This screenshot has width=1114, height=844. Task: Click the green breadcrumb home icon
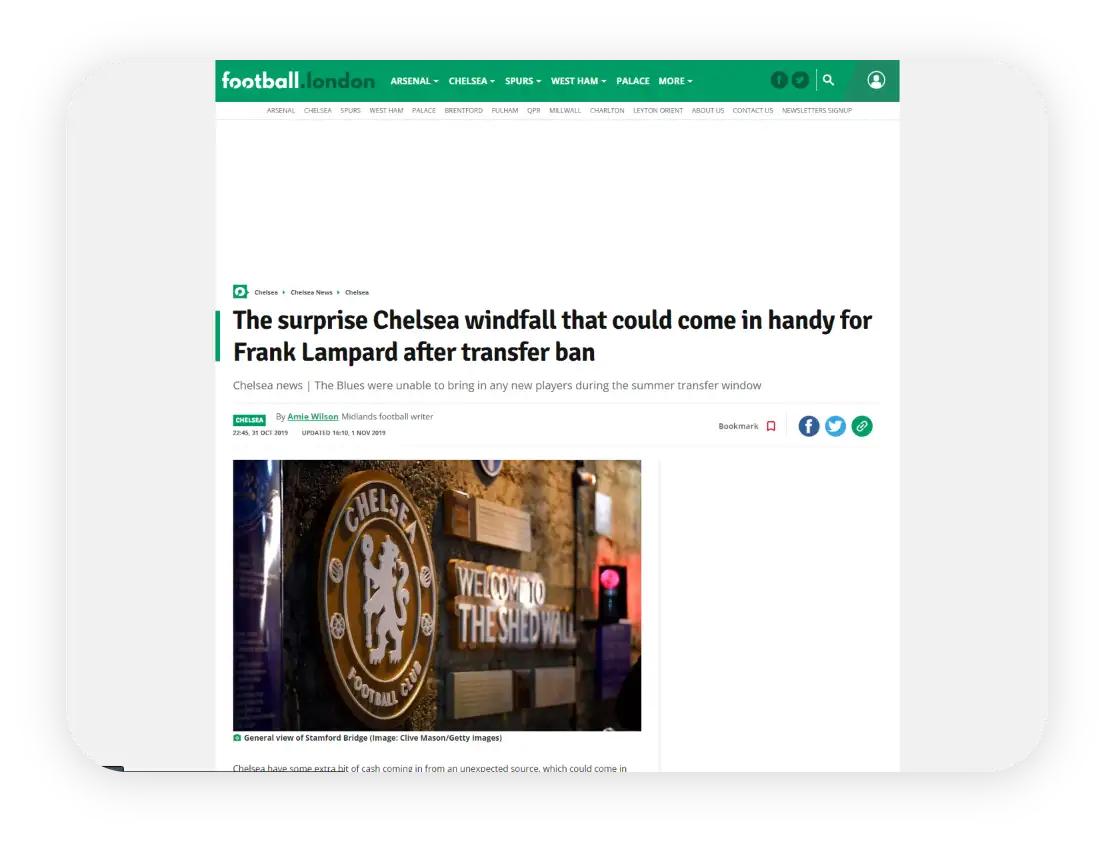(x=240, y=292)
